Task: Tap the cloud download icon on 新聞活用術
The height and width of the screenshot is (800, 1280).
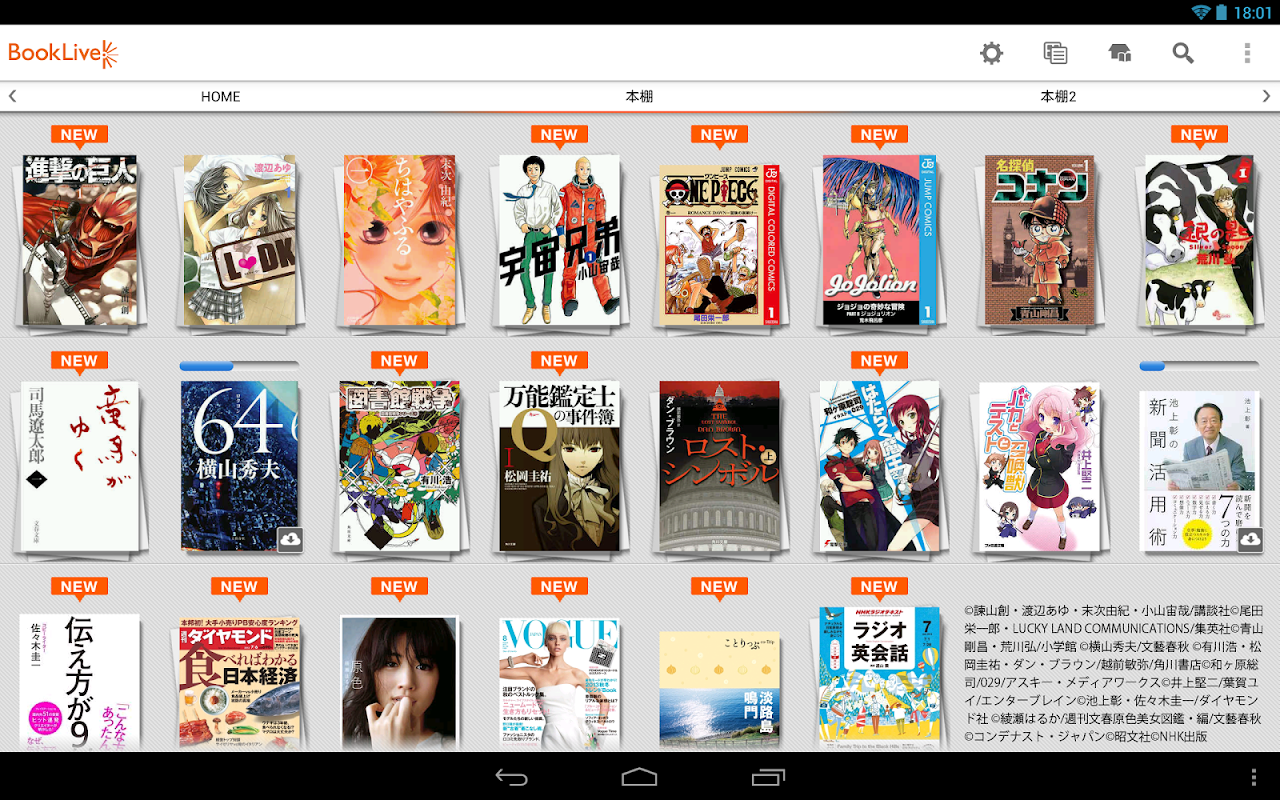Action: (x=1250, y=539)
